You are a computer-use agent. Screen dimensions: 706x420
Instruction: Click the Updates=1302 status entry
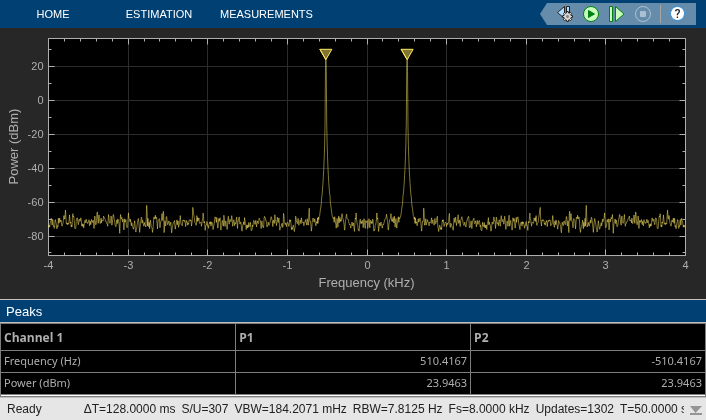point(575,409)
